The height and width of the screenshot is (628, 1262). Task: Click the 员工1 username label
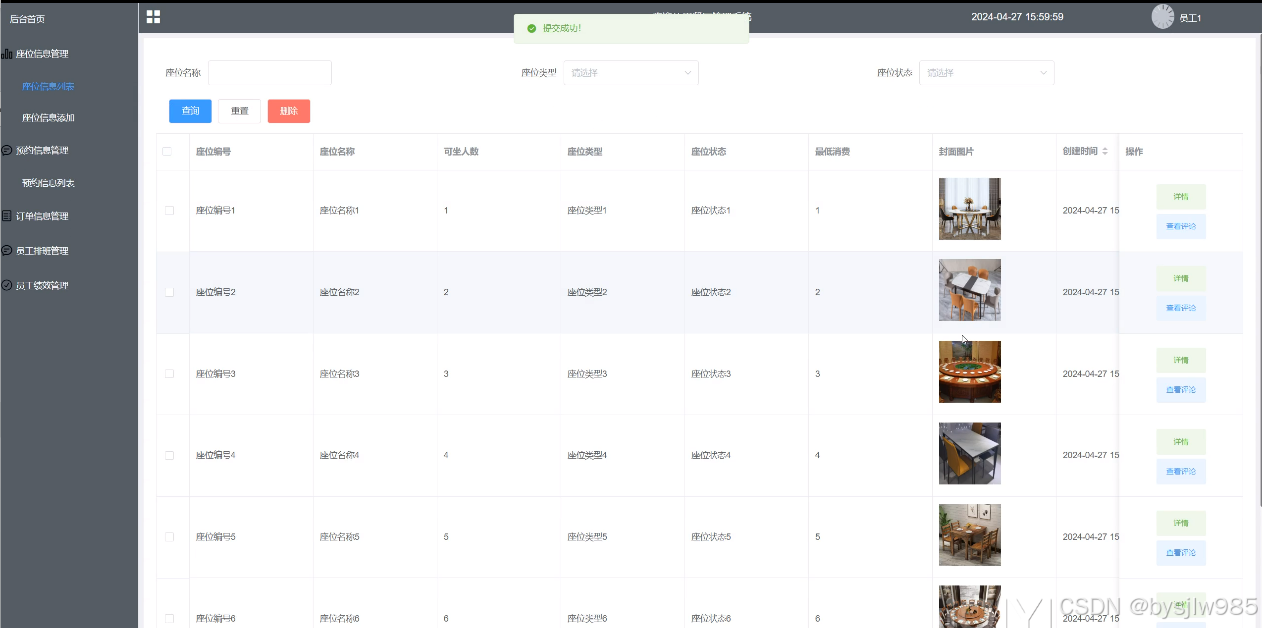pos(1190,18)
